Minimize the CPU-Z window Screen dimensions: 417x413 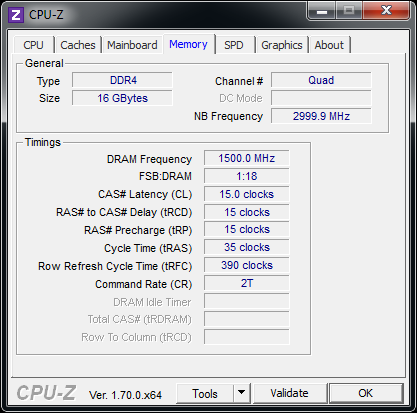coord(322,11)
